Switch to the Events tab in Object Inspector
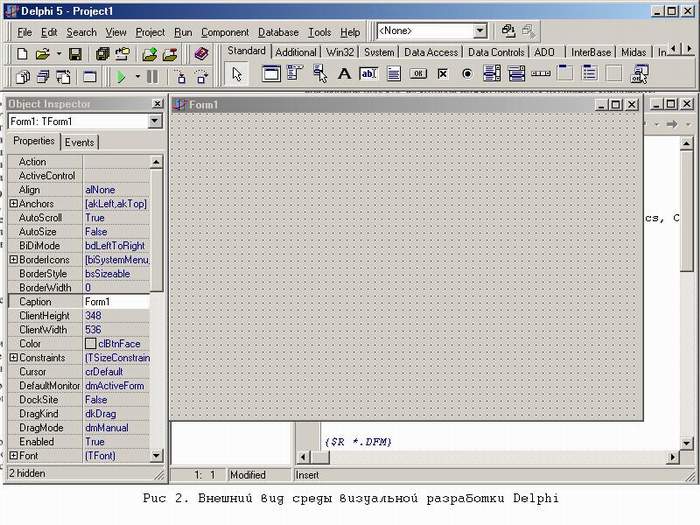The width and height of the screenshot is (700, 525). tap(79, 142)
